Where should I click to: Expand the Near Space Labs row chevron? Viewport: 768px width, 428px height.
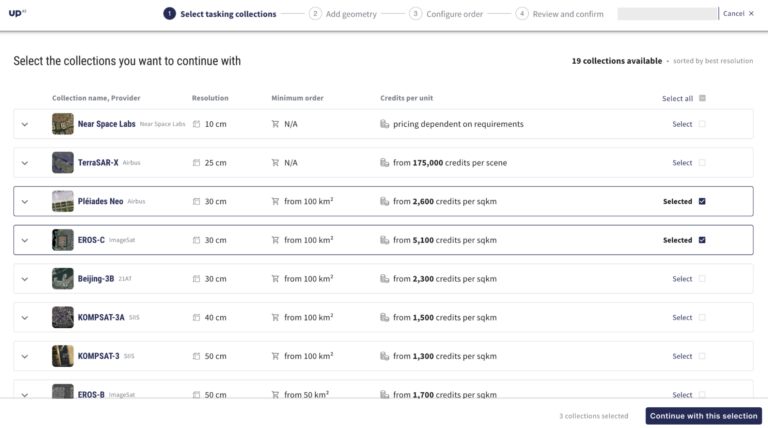tap(25, 124)
